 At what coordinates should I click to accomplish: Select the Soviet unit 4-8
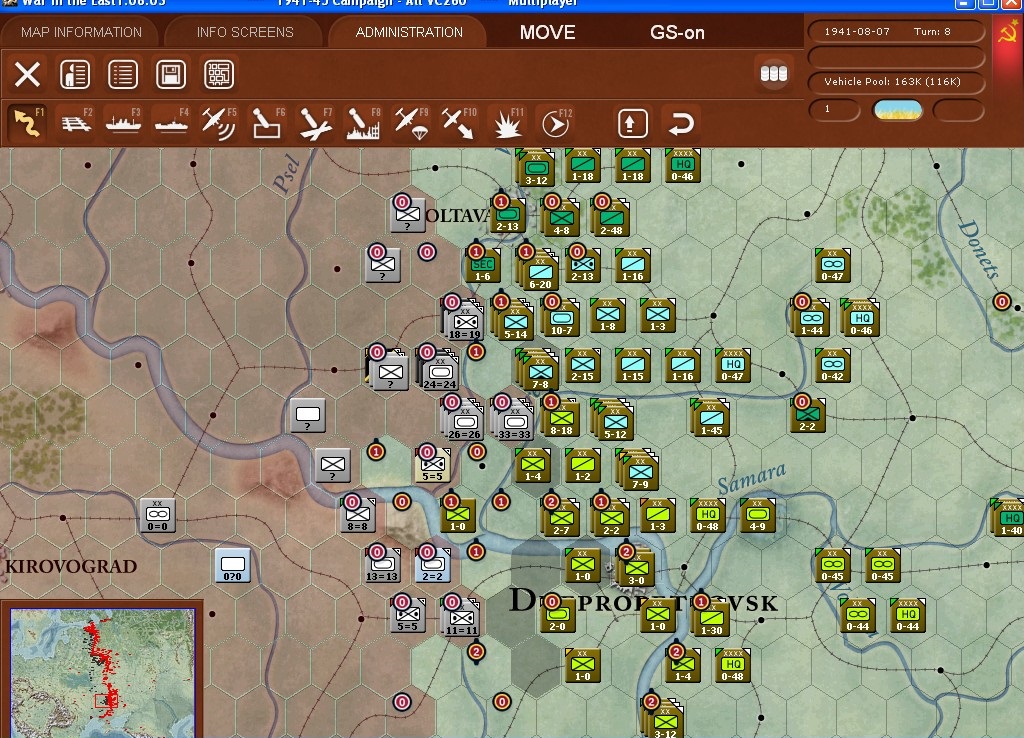point(561,217)
